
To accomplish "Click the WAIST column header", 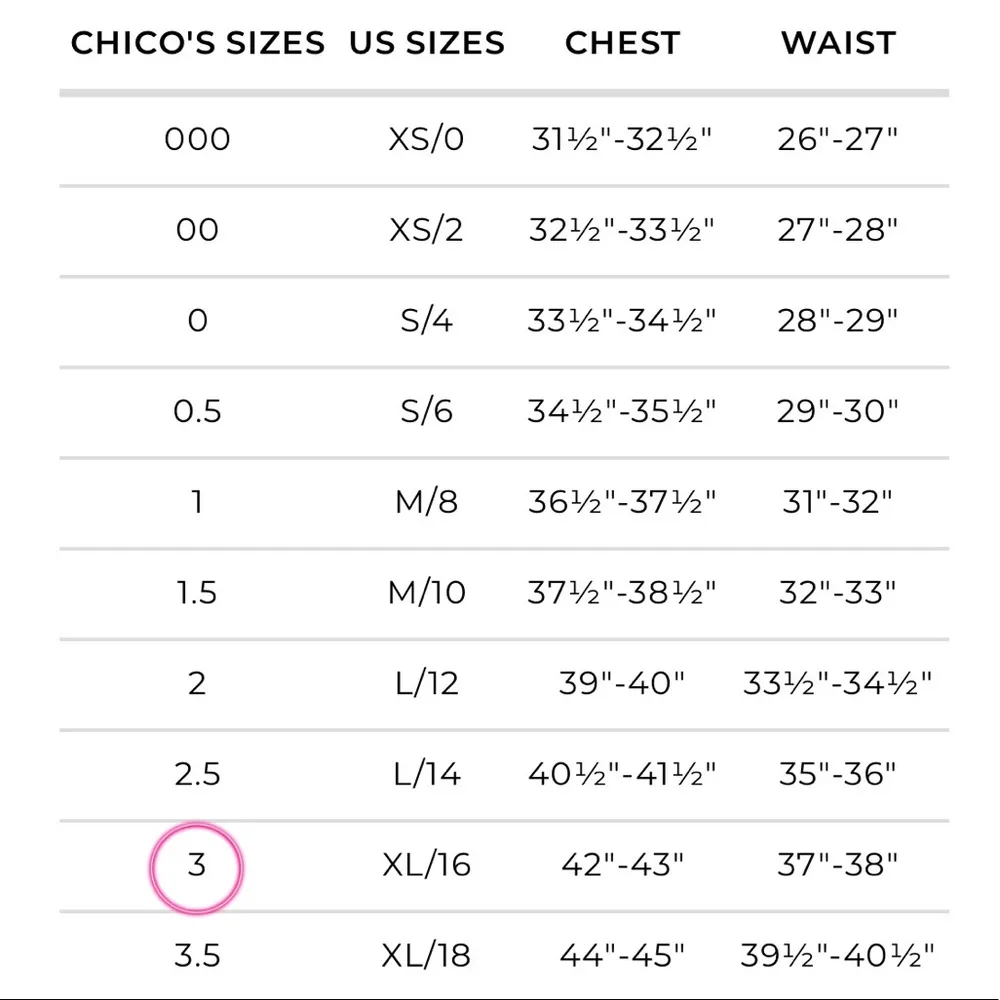I will click(x=838, y=43).
